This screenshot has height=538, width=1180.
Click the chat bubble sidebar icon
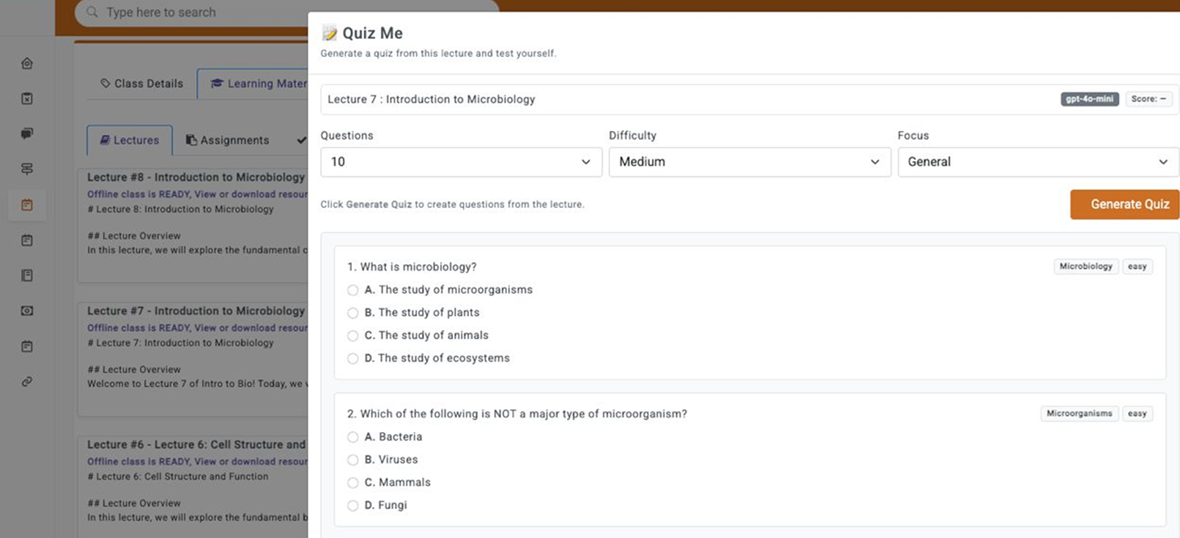click(27, 133)
